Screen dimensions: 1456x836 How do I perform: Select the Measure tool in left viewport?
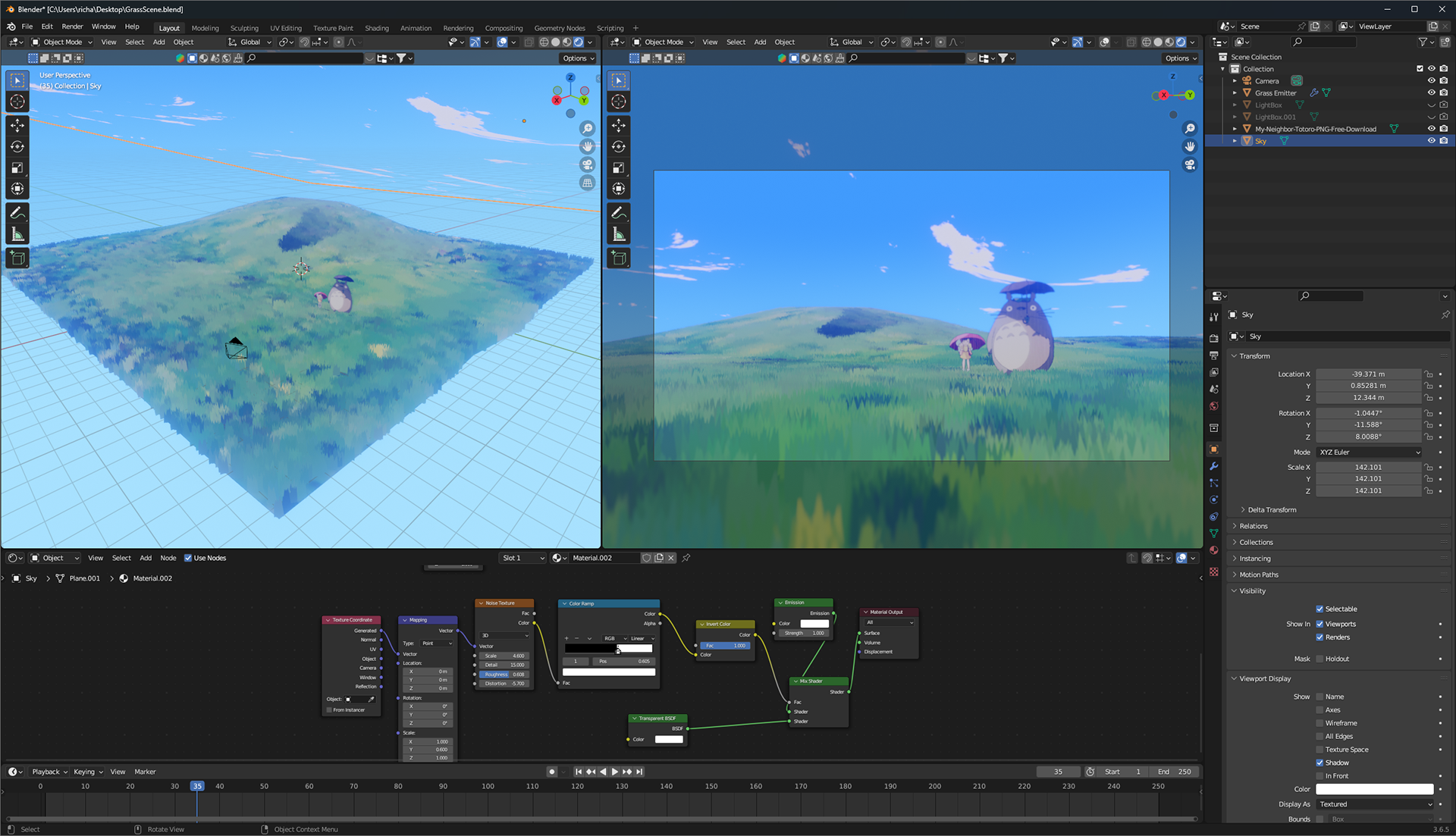(x=17, y=234)
